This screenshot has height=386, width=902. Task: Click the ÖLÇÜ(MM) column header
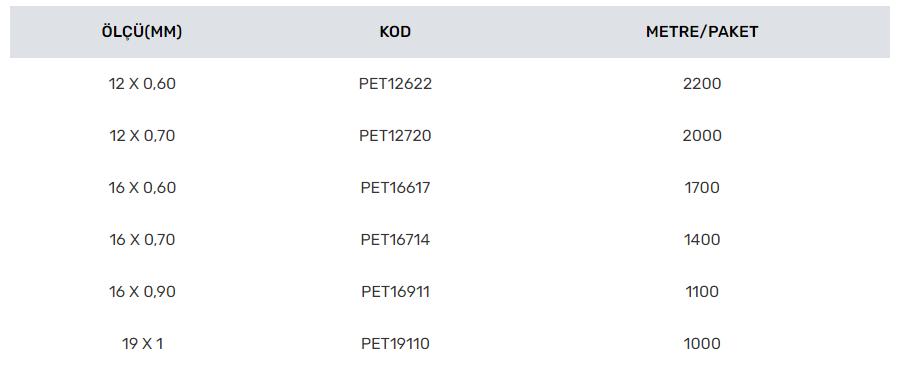[x=142, y=32]
